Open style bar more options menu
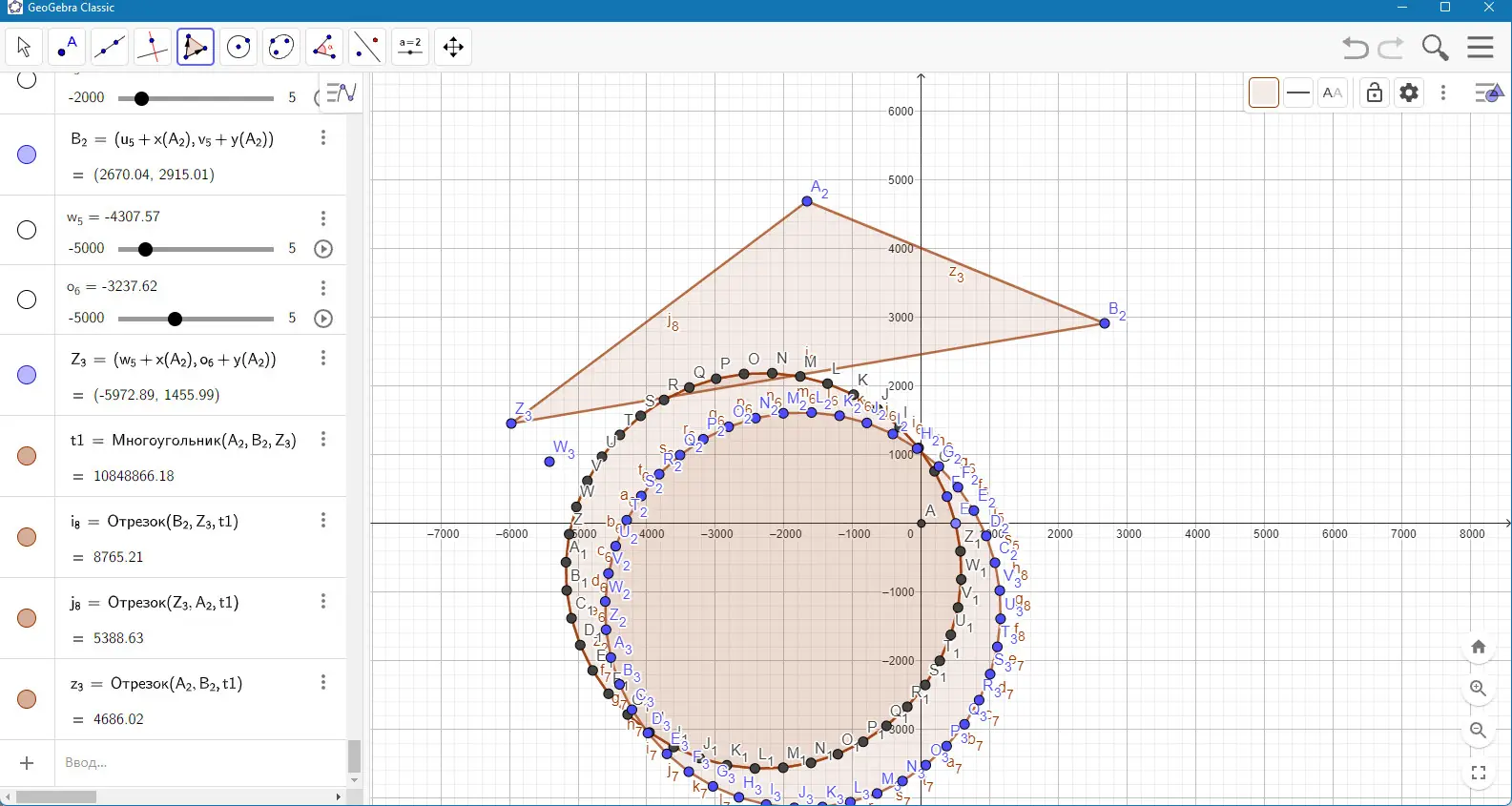Screen dimensions: 1512x806 (1443, 93)
